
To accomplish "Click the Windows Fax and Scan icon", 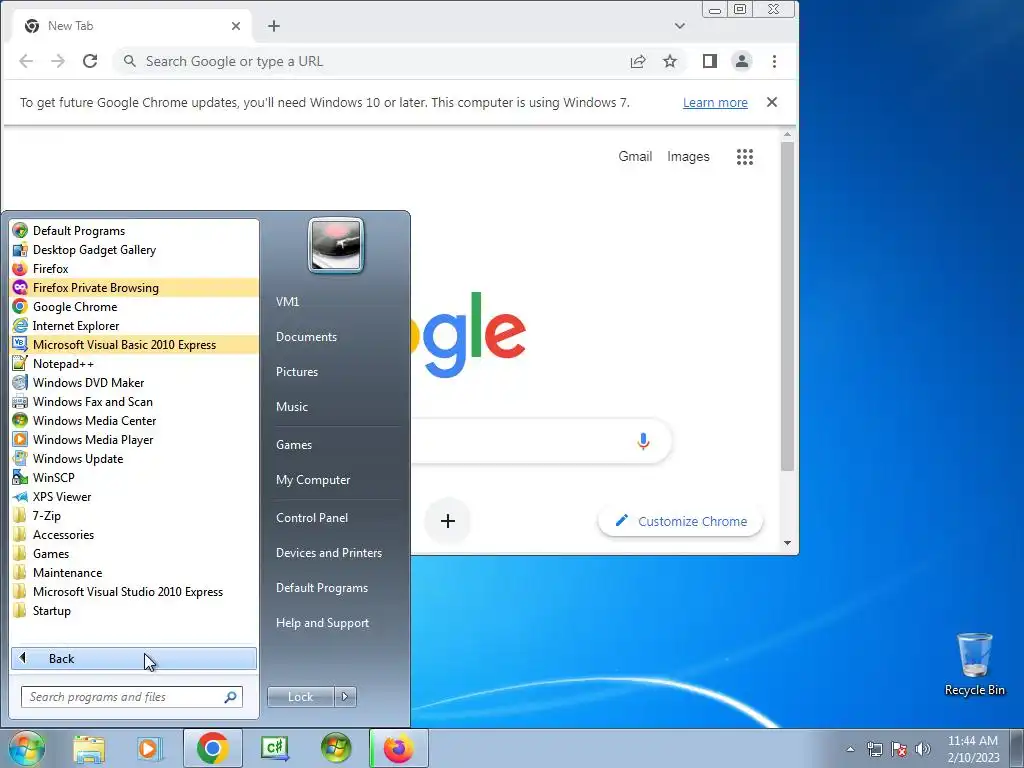I will click(x=20, y=401).
